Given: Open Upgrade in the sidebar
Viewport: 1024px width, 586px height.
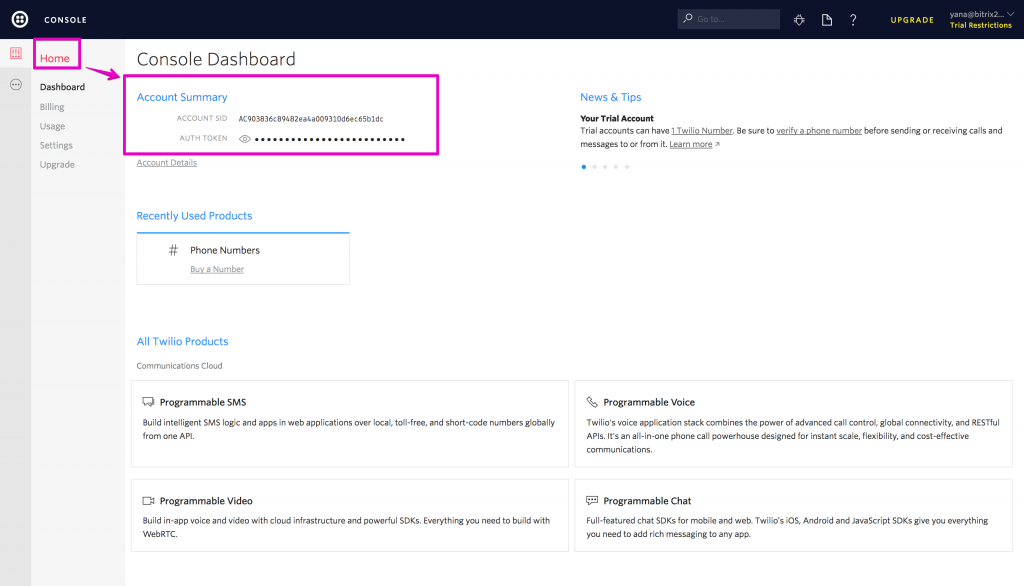Looking at the screenshot, I should point(57,165).
